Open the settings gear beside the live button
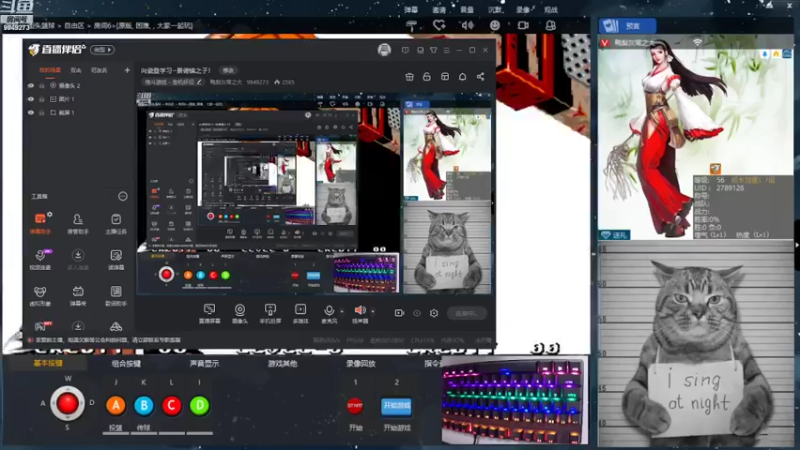 pyautogui.click(x=434, y=313)
